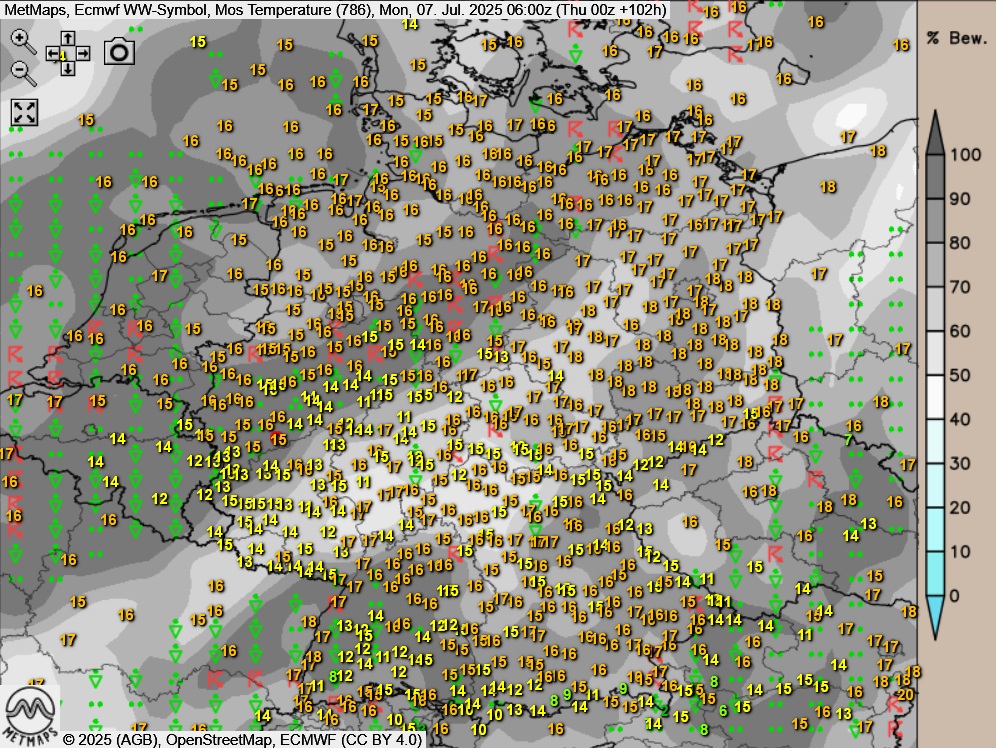Select the cyan 0–10 legend band
The height and width of the screenshot is (748, 997).
(935, 573)
